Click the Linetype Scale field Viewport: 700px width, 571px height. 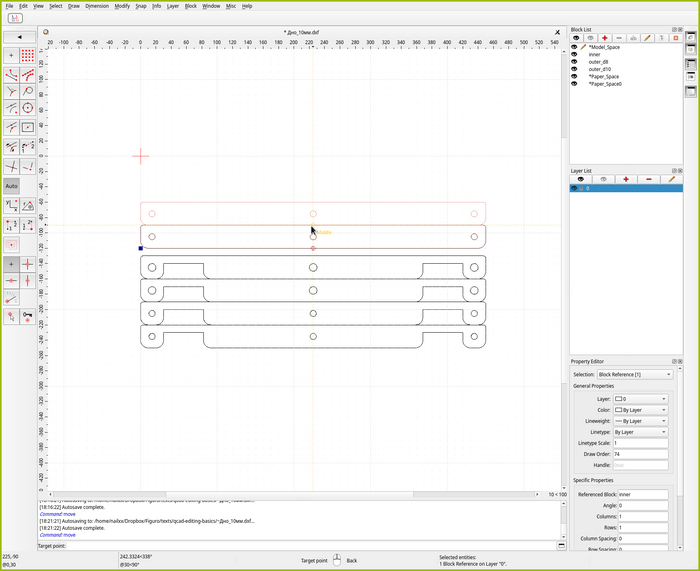tap(640, 443)
